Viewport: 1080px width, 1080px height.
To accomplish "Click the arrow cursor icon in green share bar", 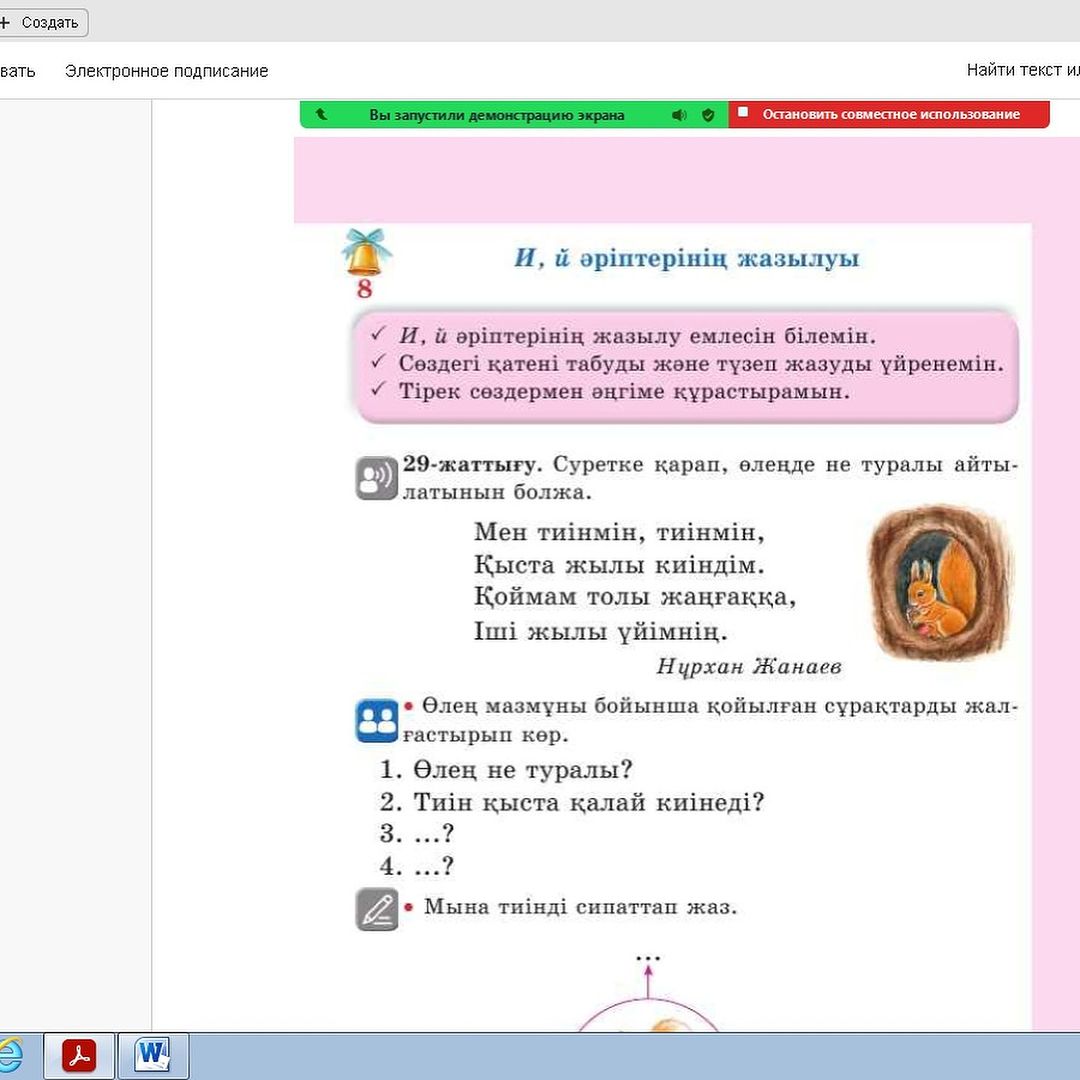I will [322, 114].
